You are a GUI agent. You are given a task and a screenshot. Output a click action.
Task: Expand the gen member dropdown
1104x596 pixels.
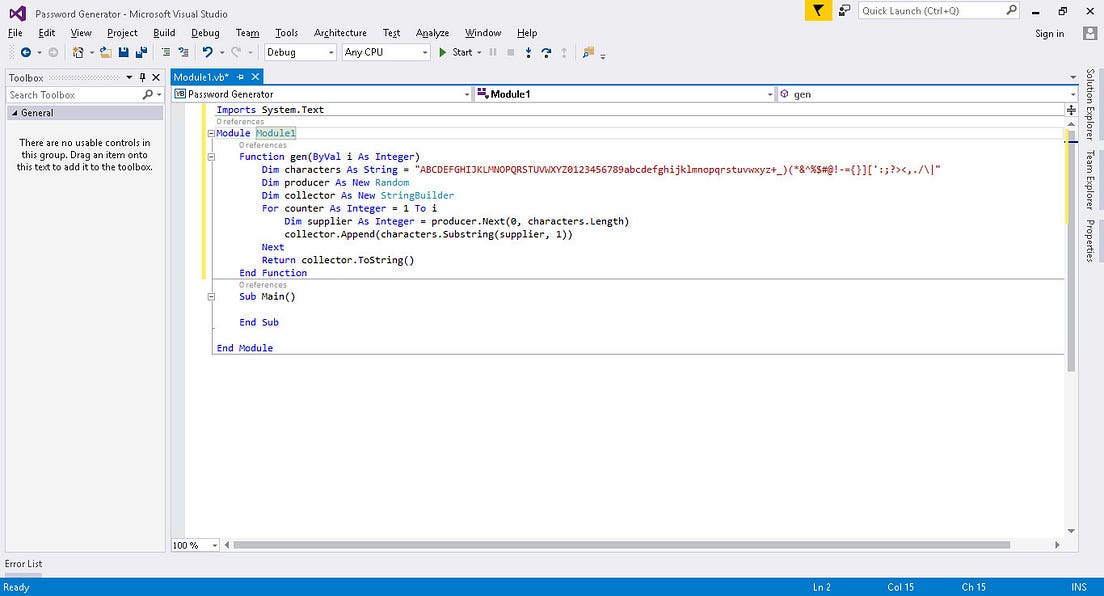tap(1071, 94)
